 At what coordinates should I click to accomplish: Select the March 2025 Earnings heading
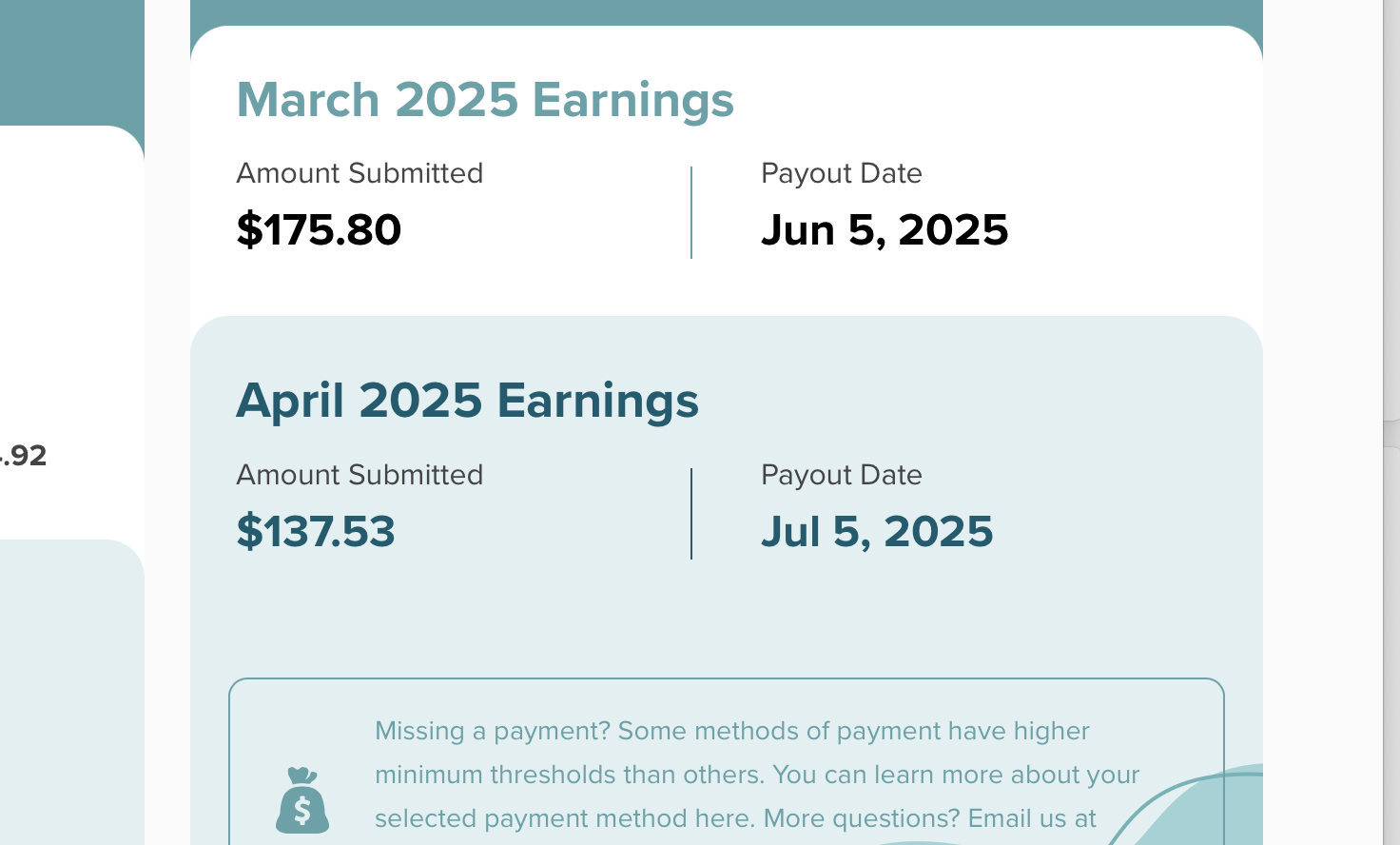[x=485, y=100]
